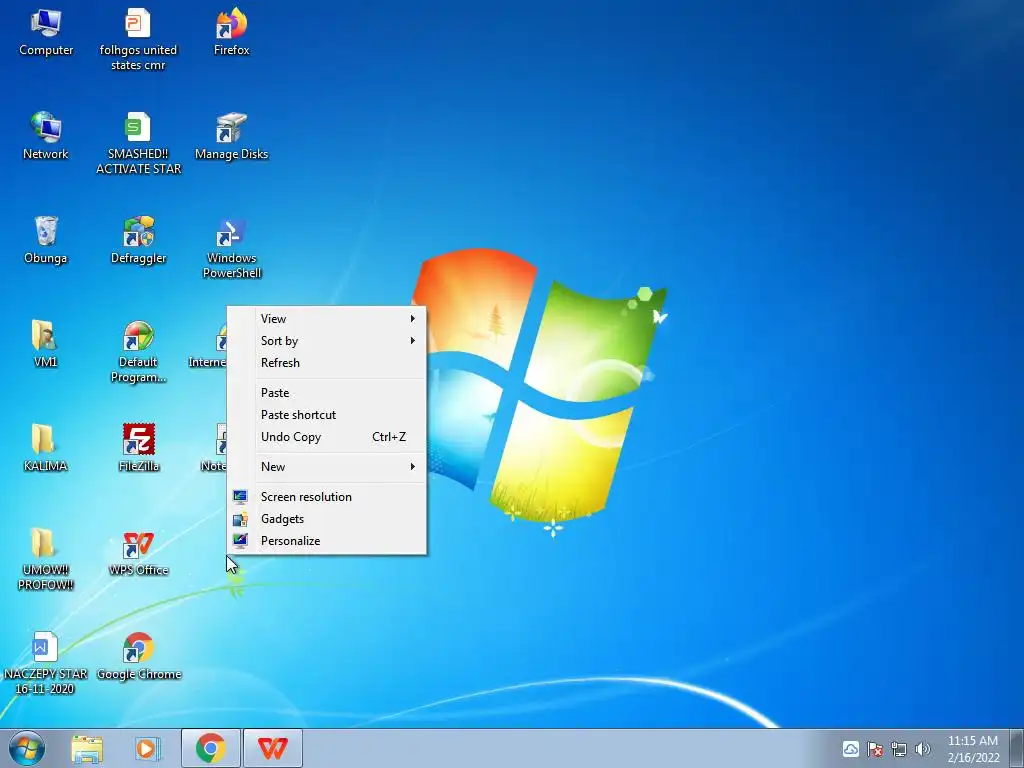Open Screen resolution from context menu
1024x768 pixels.
(x=327, y=497)
